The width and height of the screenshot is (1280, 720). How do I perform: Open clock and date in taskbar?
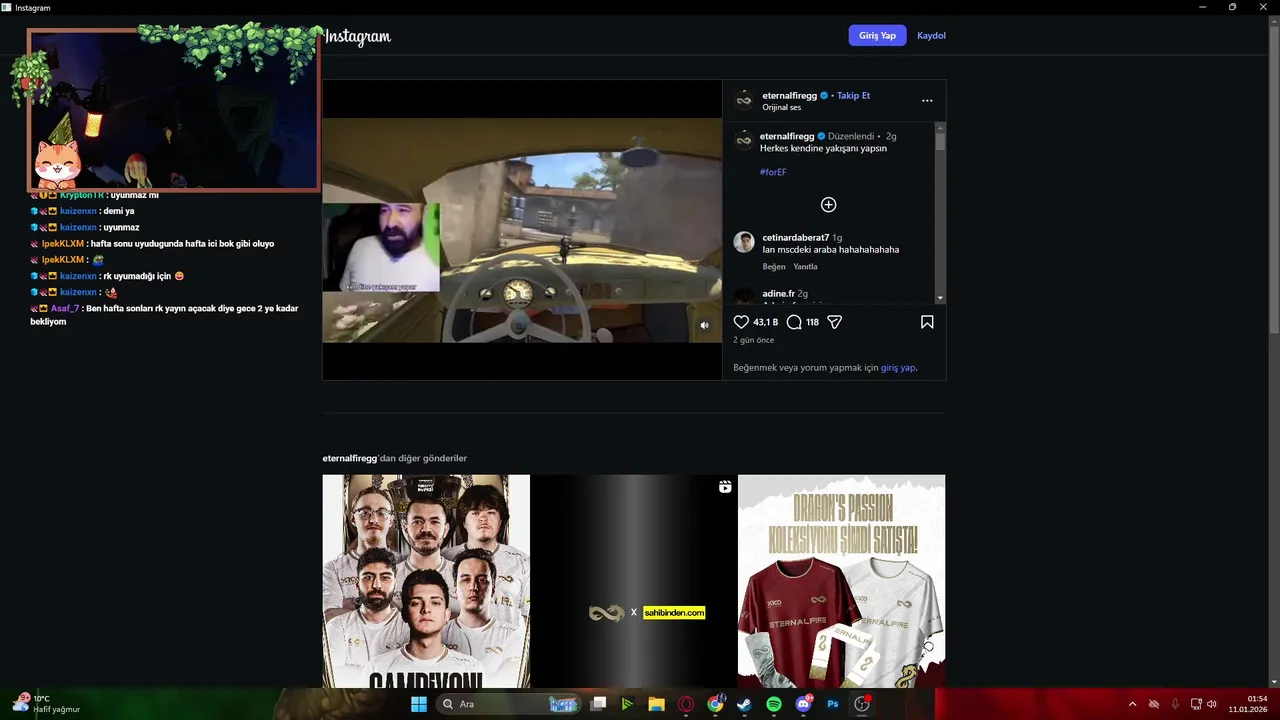pos(1249,704)
